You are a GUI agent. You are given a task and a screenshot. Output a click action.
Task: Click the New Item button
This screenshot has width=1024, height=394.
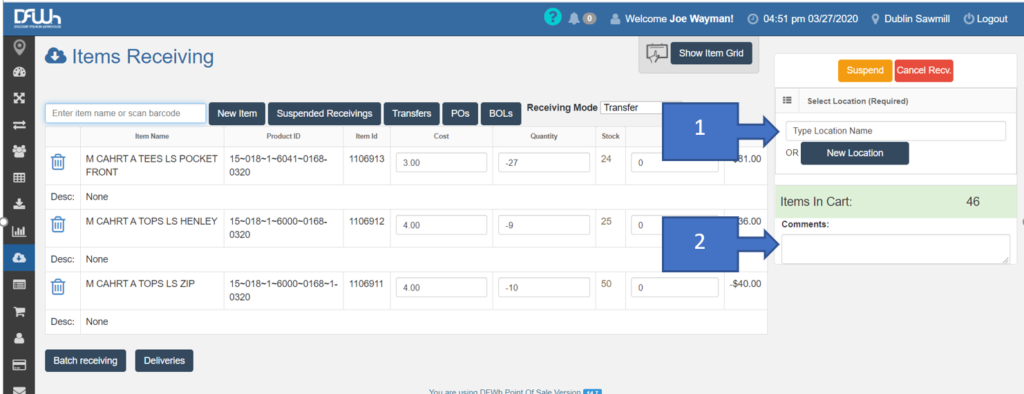(x=237, y=114)
